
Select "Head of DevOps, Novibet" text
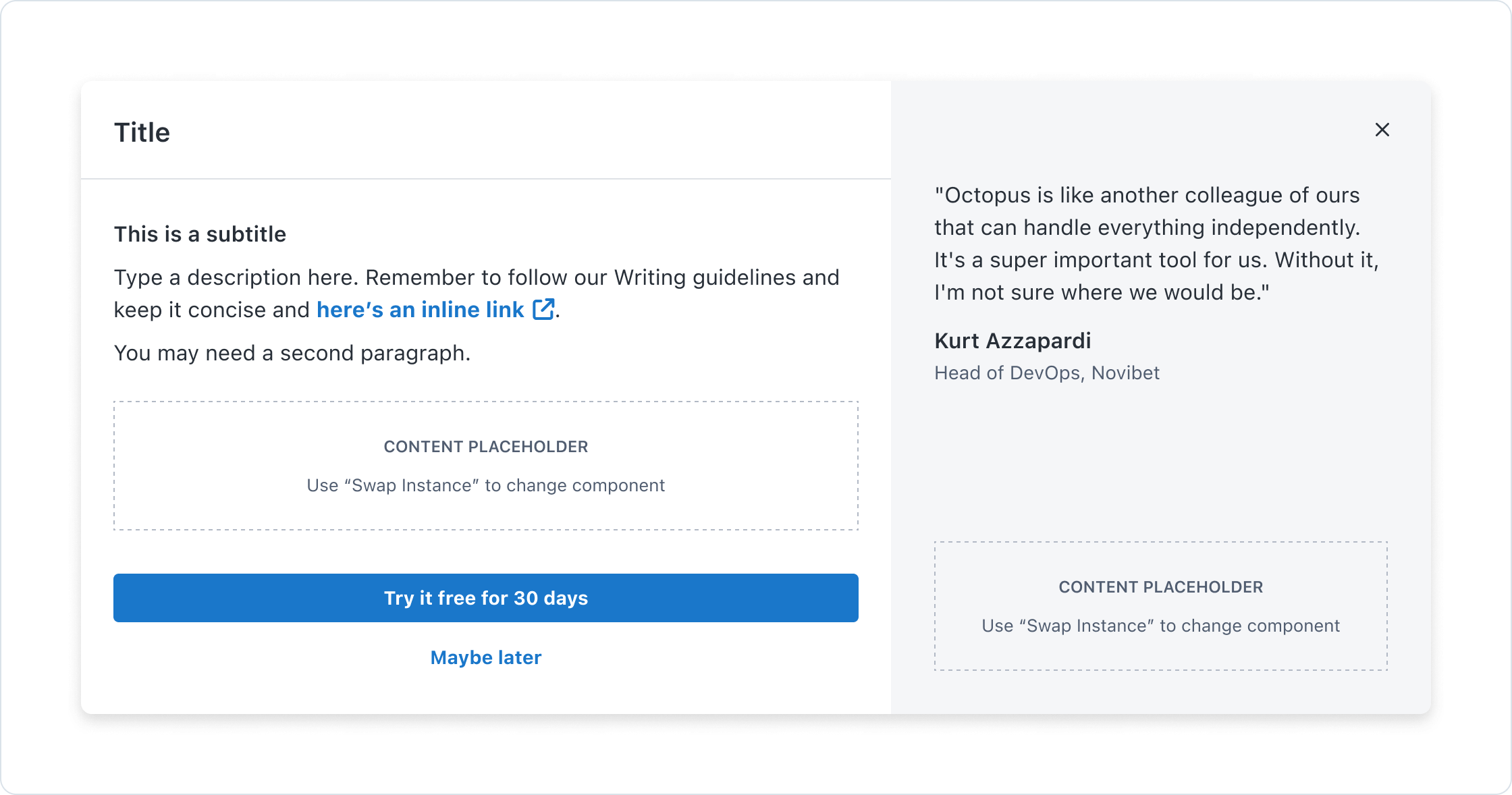point(1046,372)
